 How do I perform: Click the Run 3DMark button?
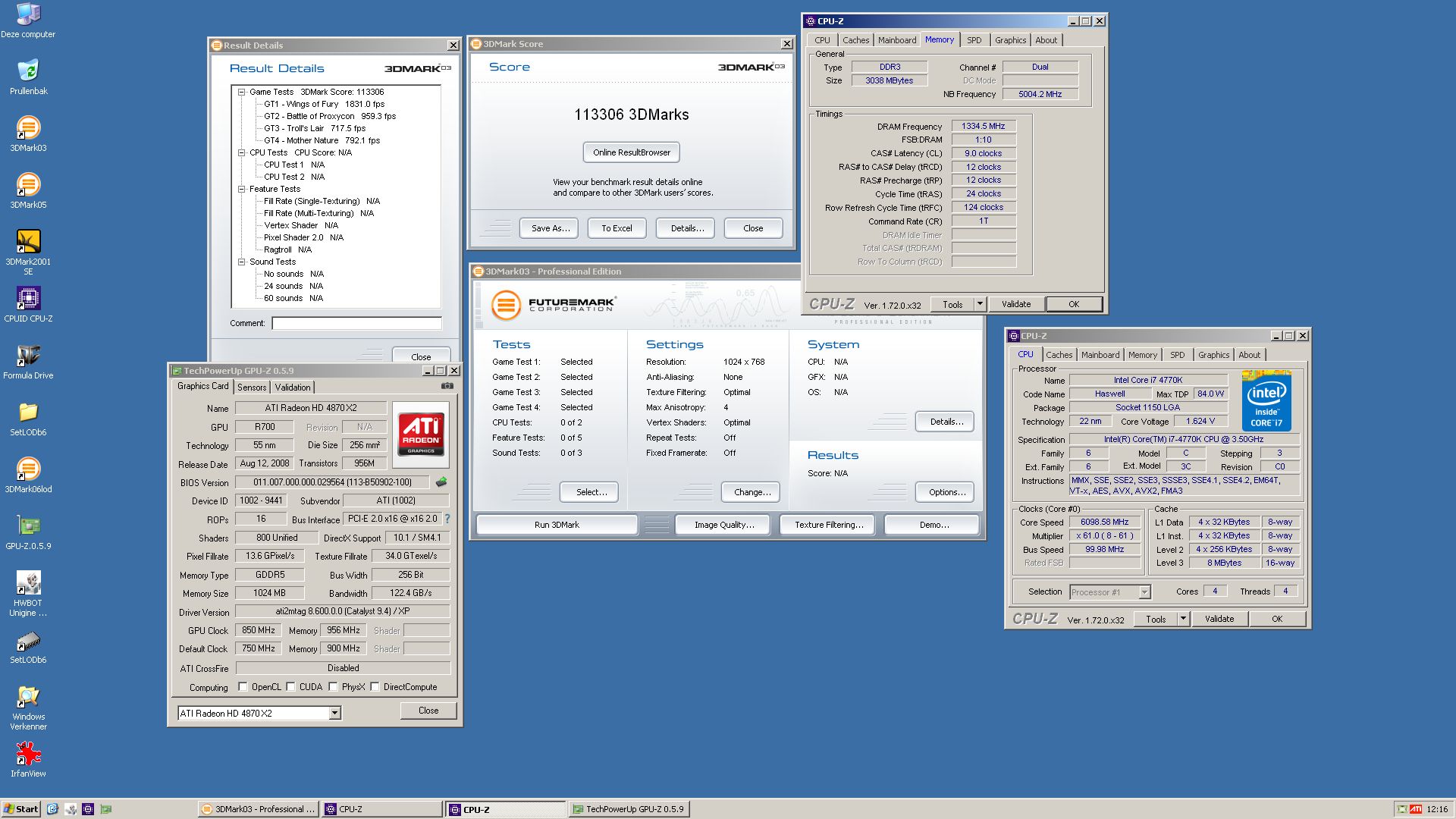click(x=557, y=525)
